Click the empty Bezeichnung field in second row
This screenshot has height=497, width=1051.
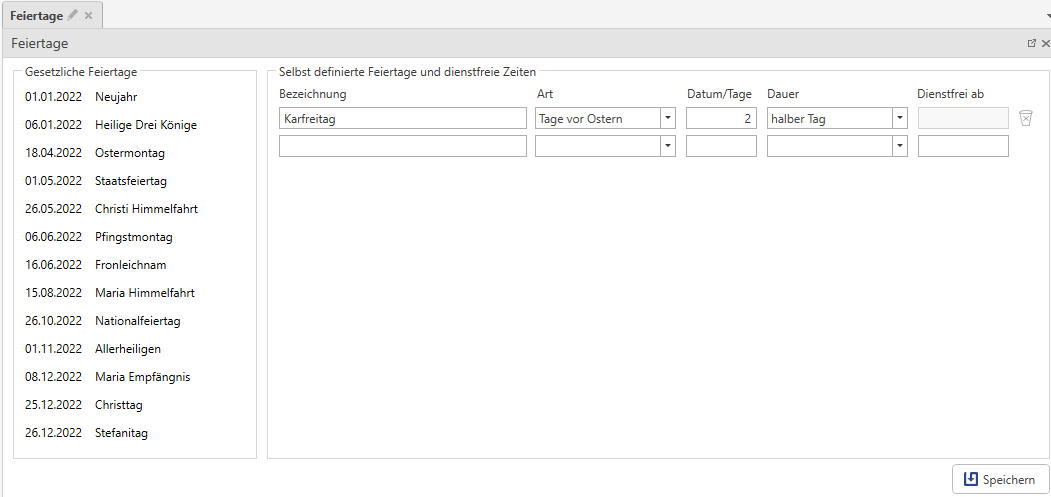coord(402,146)
